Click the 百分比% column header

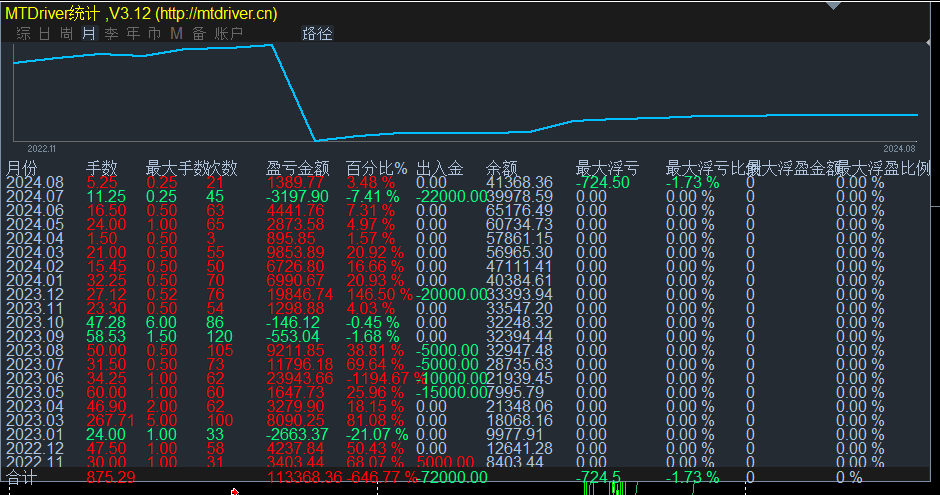point(376,168)
